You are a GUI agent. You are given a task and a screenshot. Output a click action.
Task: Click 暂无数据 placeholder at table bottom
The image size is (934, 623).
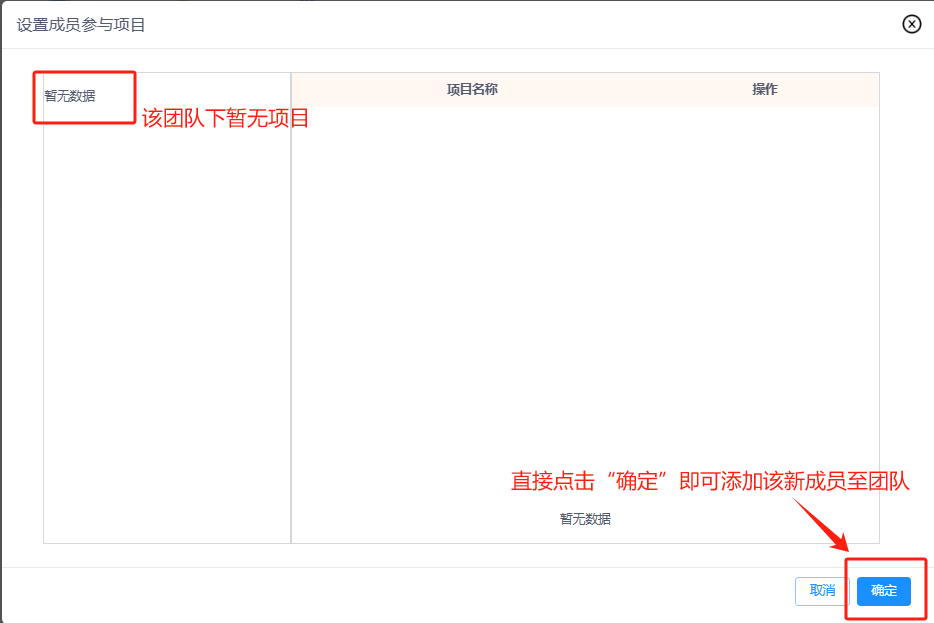pos(585,519)
